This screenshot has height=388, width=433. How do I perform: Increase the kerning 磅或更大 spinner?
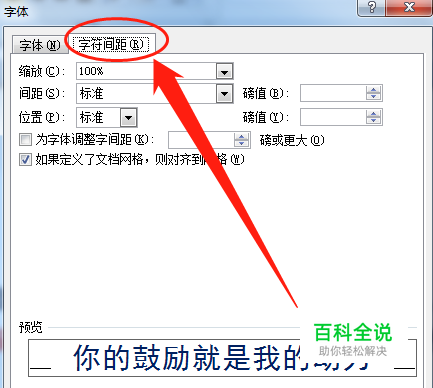tap(242, 136)
